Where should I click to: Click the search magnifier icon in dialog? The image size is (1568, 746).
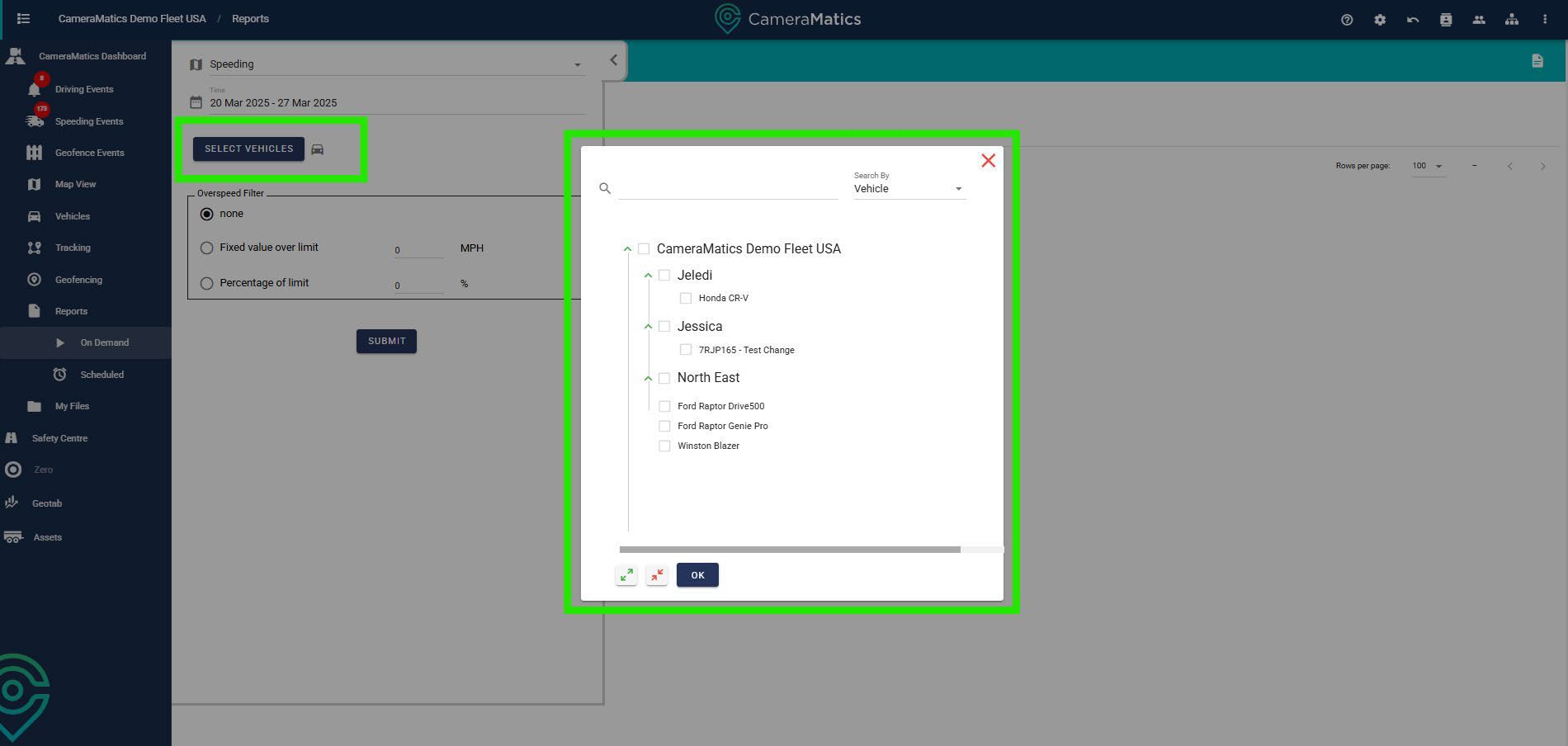[x=605, y=189]
